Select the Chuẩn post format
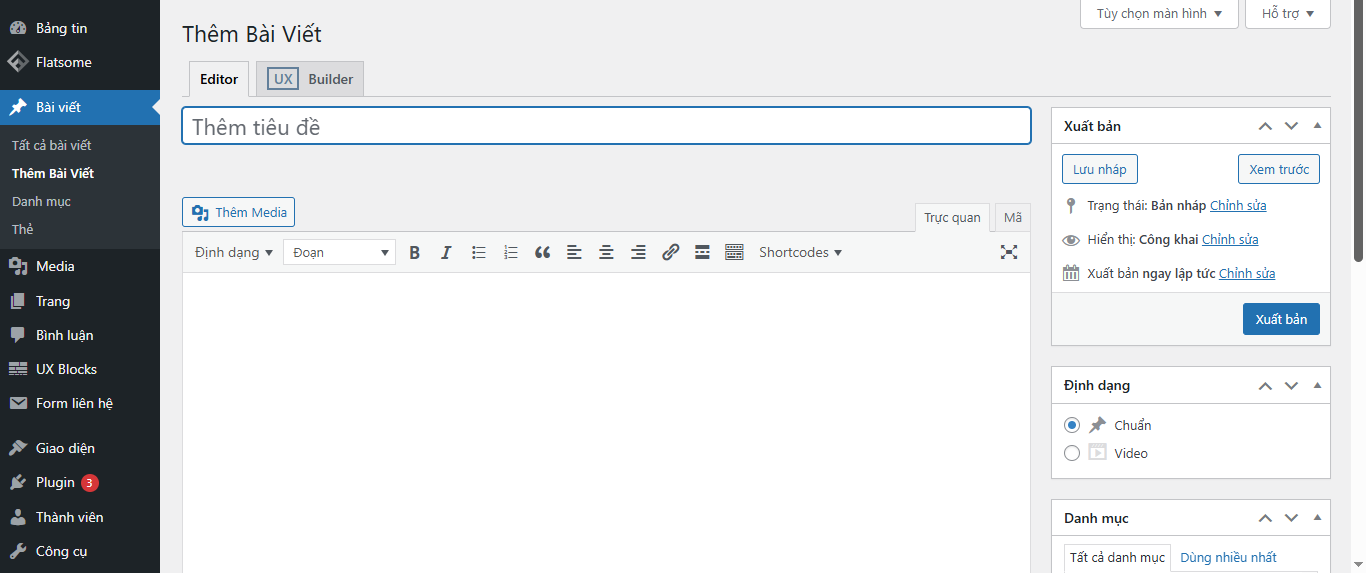This screenshot has width=1366, height=573. tap(1072, 425)
